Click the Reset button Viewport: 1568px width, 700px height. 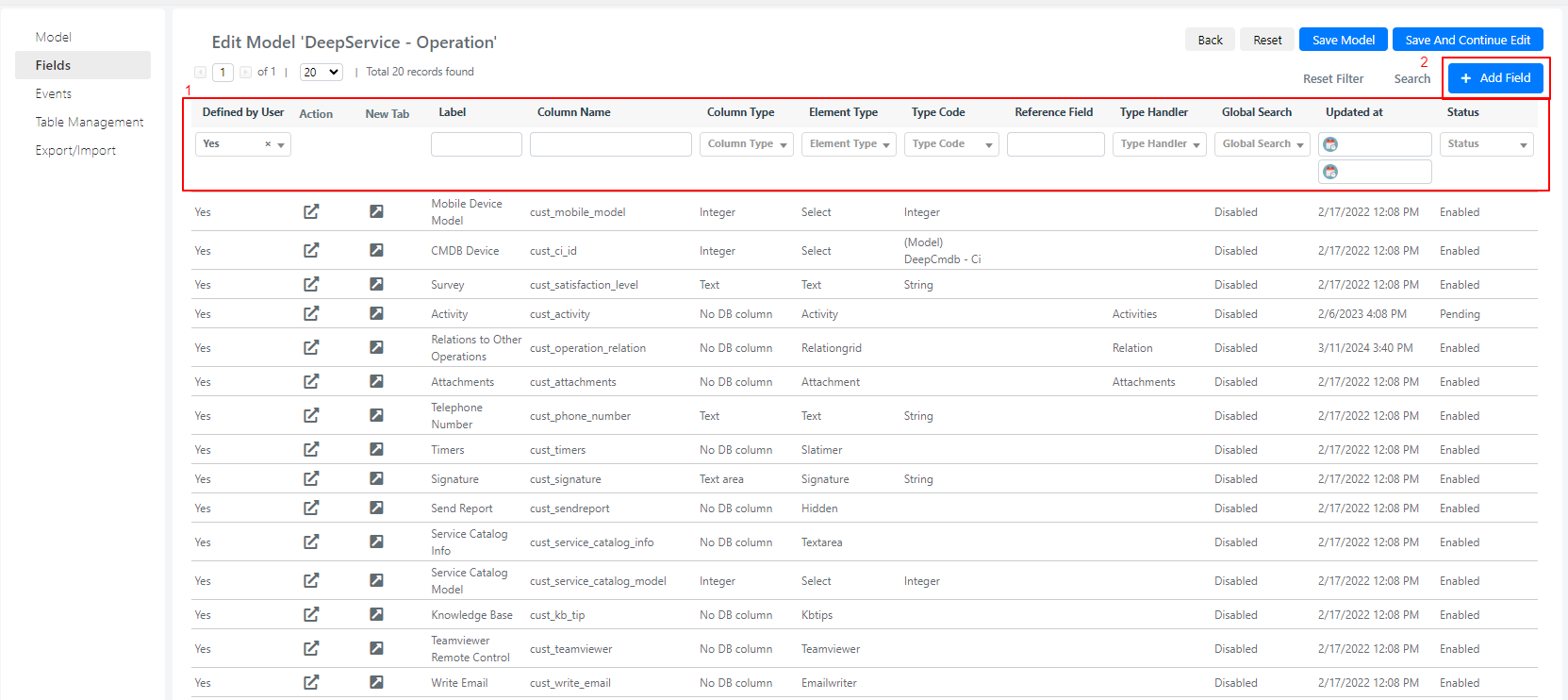[1267, 40]
